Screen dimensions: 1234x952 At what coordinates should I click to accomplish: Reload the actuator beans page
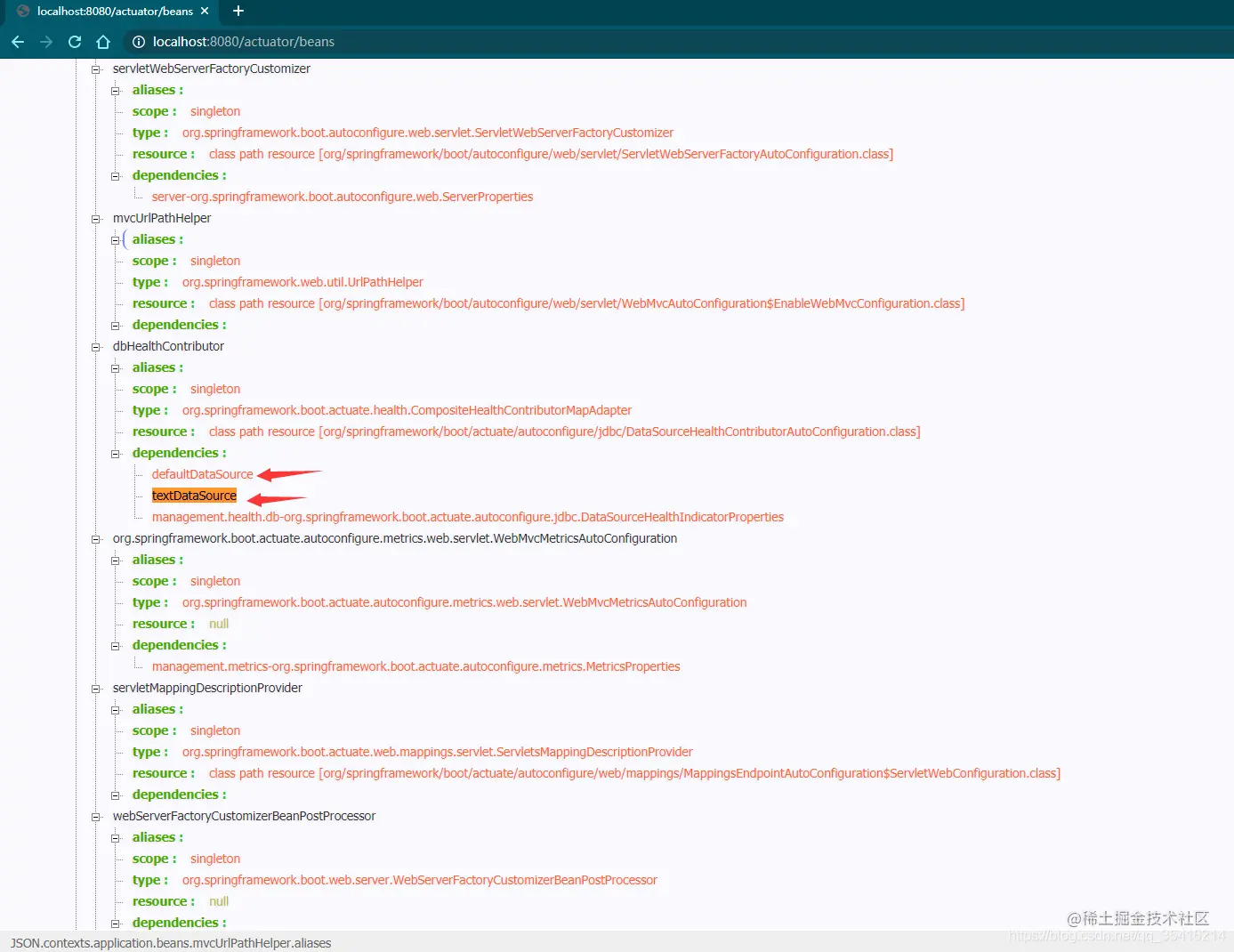(75, 42)
